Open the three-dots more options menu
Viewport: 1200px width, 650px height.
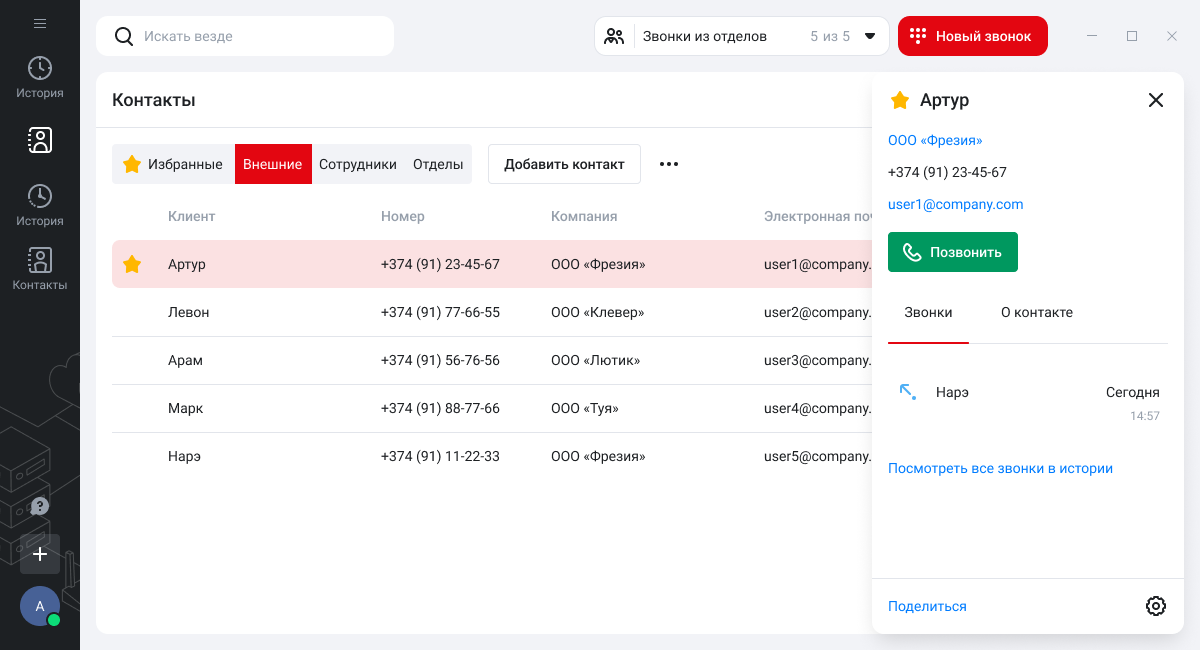tap(669, 164)
